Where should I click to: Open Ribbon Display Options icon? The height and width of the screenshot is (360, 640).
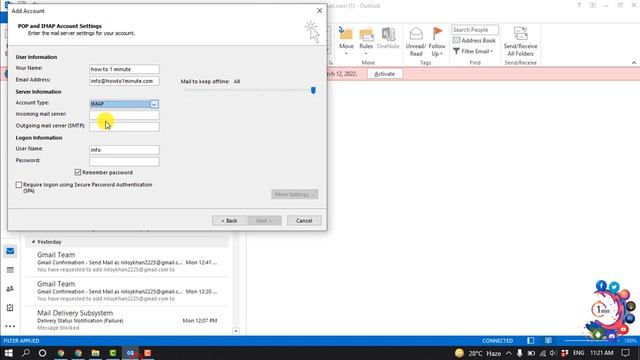click(x=593, y=5)
